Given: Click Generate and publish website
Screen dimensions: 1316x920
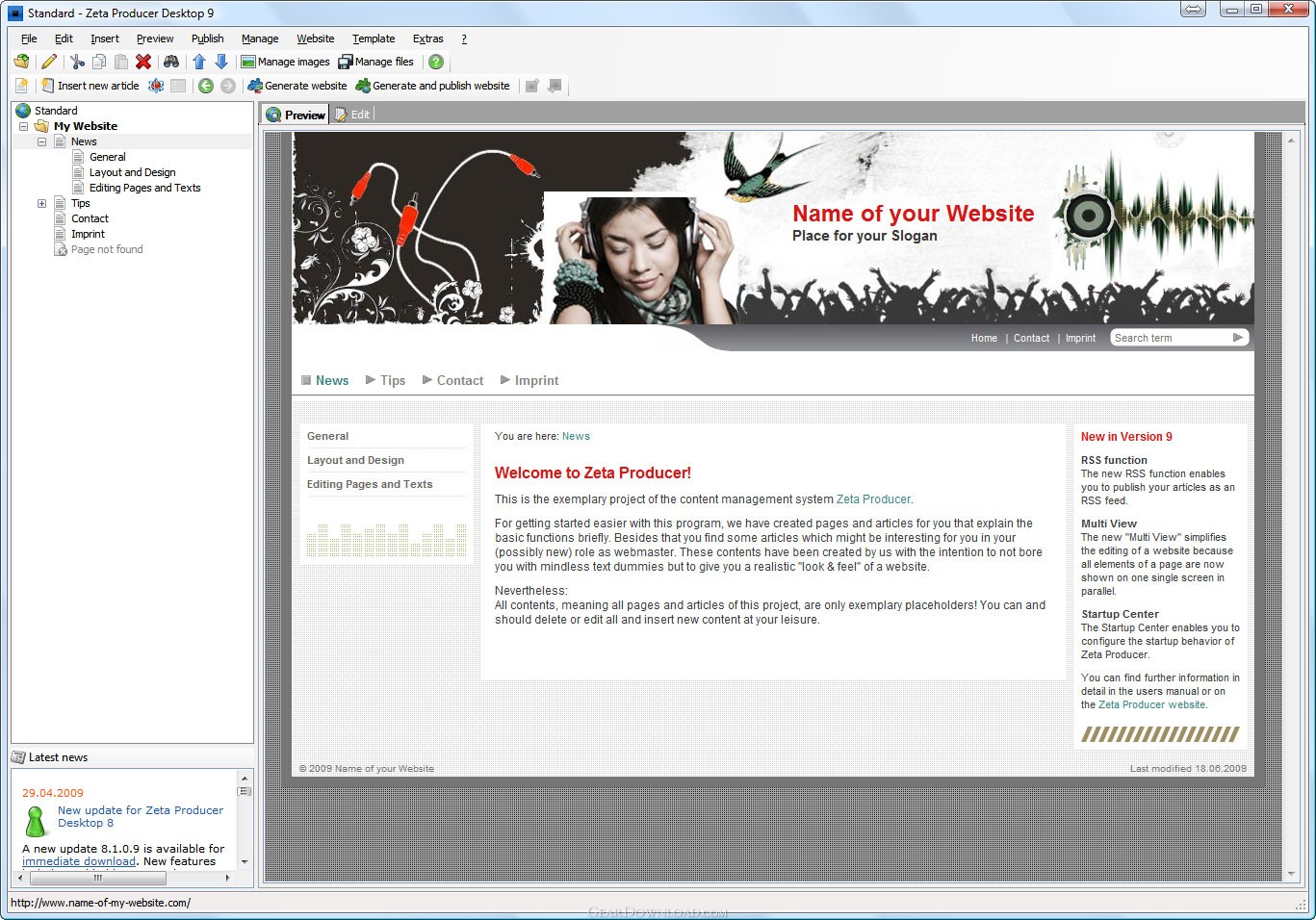Looking at the screenshot, I should click(433, 86).
